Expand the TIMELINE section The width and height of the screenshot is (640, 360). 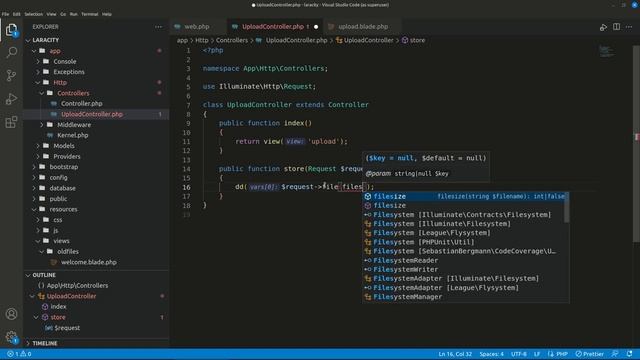tap(28, 343)
